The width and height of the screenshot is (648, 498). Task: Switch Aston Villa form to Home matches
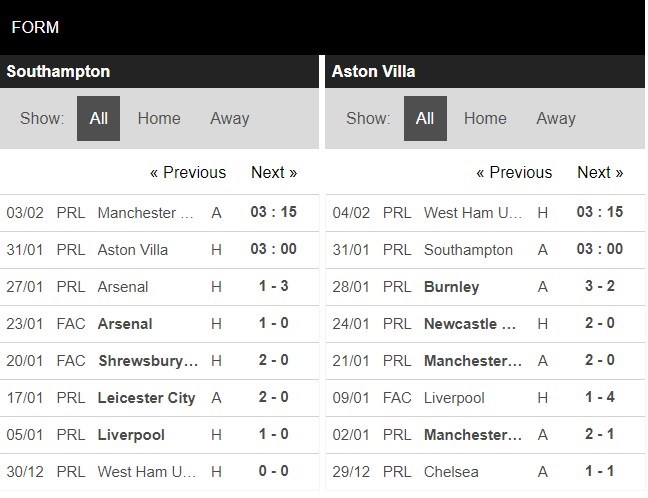coord(485,119)
